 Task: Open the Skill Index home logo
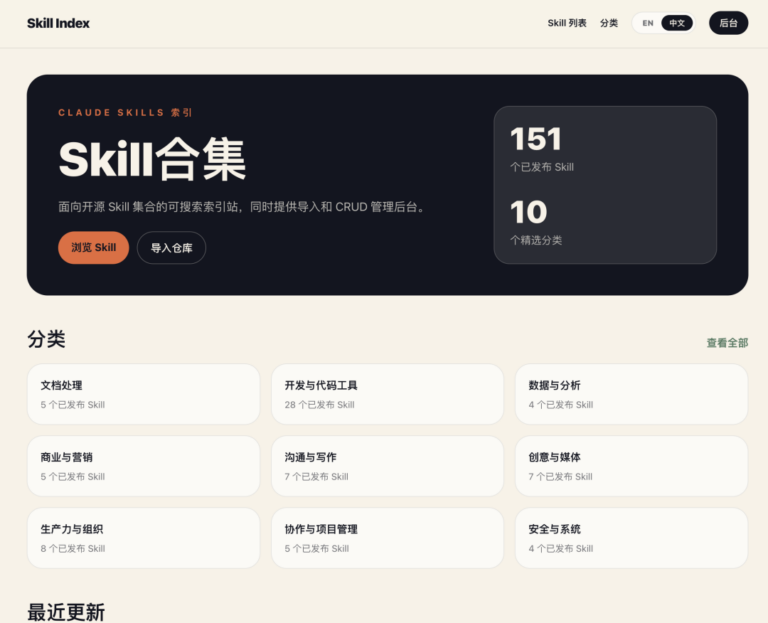(58, 23)
